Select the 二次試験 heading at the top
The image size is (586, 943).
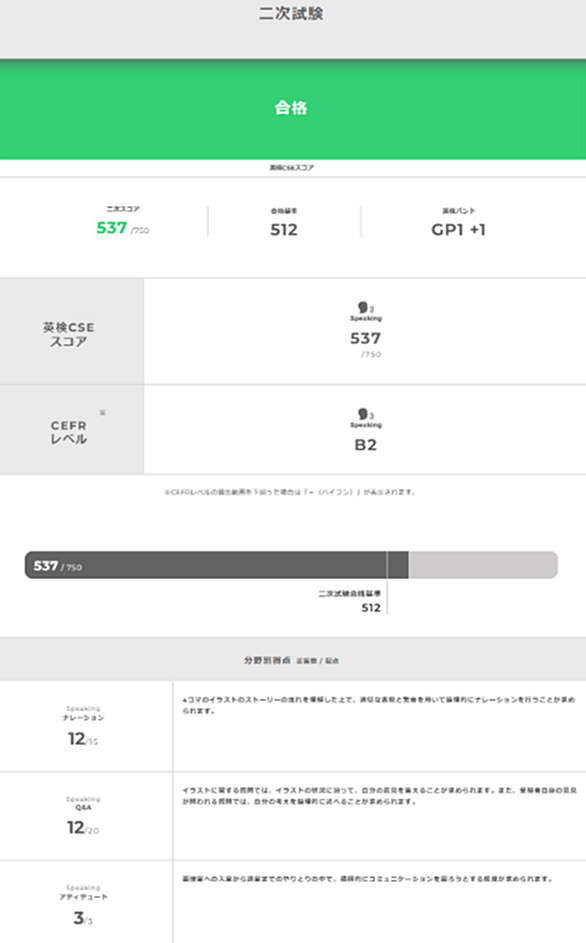click(x=291, y=13)
